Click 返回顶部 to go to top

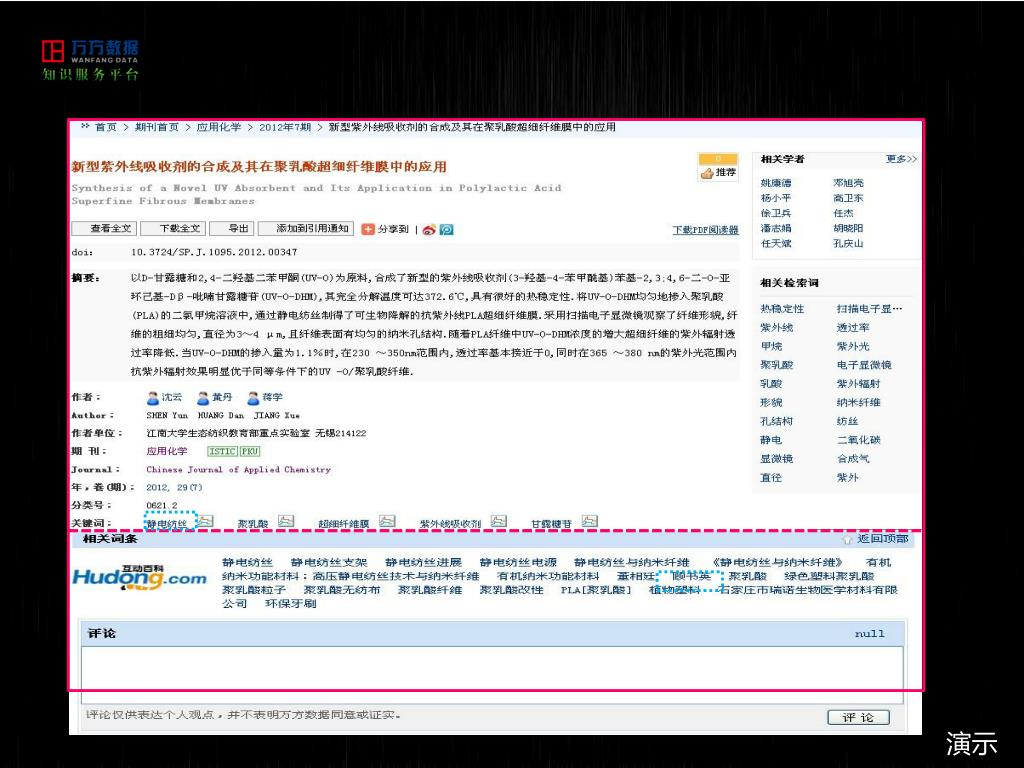[882, 539]
